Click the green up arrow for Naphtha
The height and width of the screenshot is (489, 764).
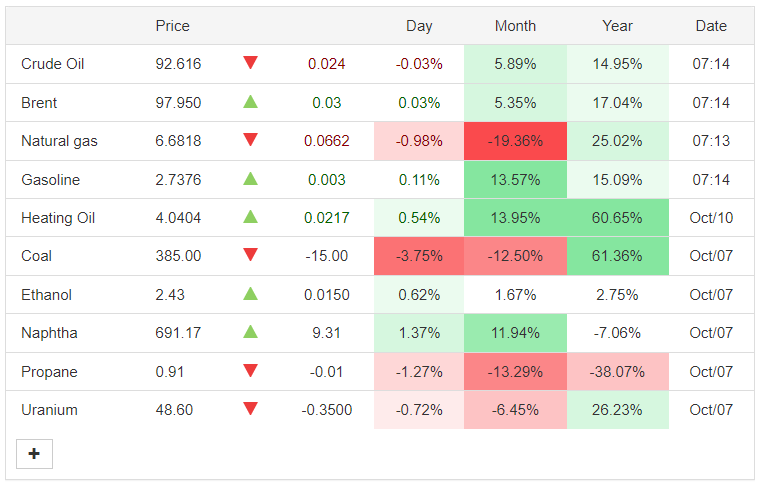[250, 331]
